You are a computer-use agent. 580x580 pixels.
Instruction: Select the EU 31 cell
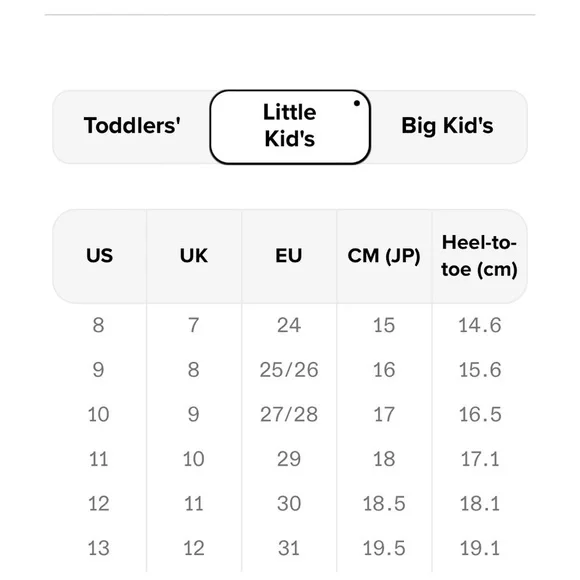coord(289,548)
